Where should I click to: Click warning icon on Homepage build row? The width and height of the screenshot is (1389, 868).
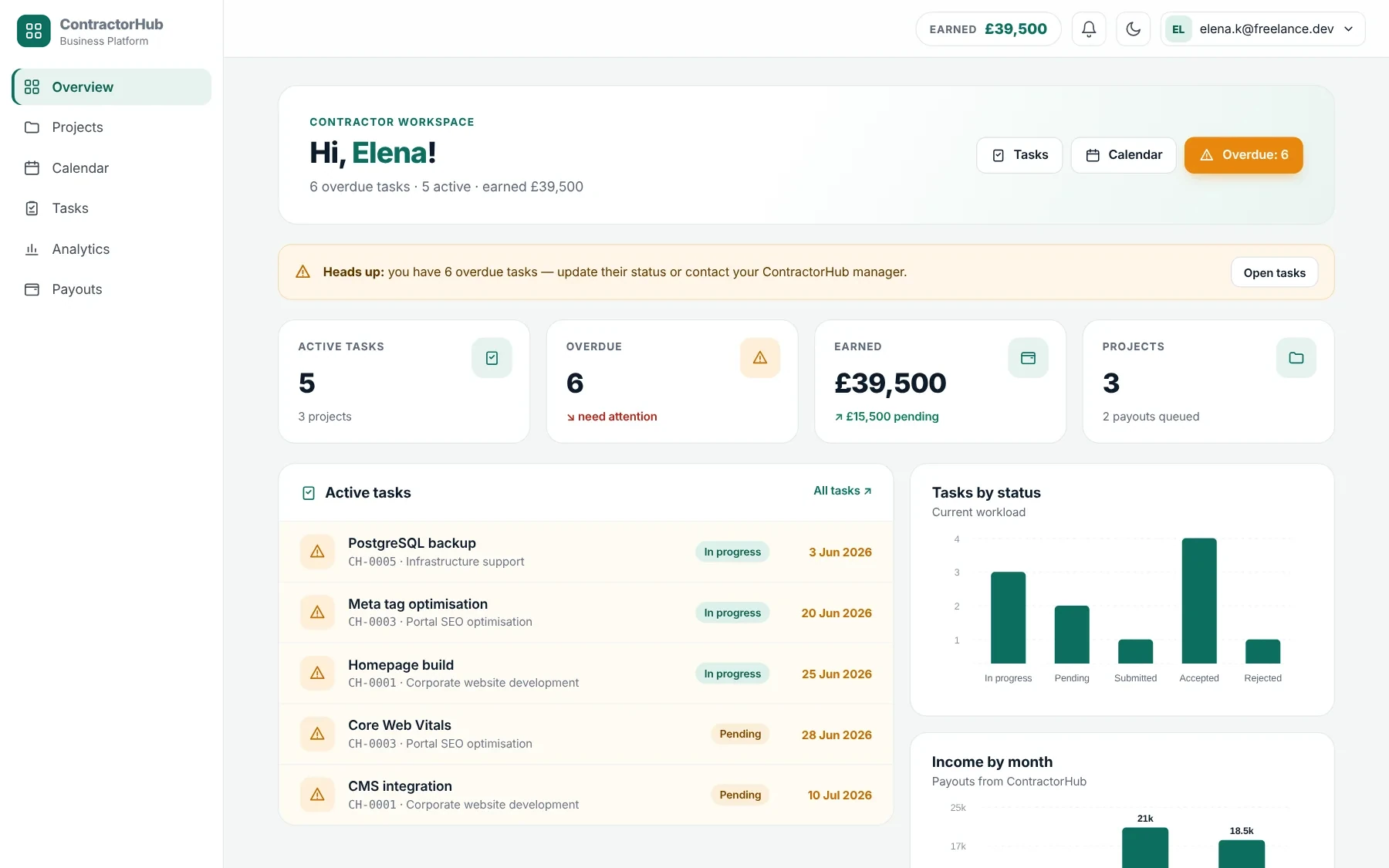point(317,674)
